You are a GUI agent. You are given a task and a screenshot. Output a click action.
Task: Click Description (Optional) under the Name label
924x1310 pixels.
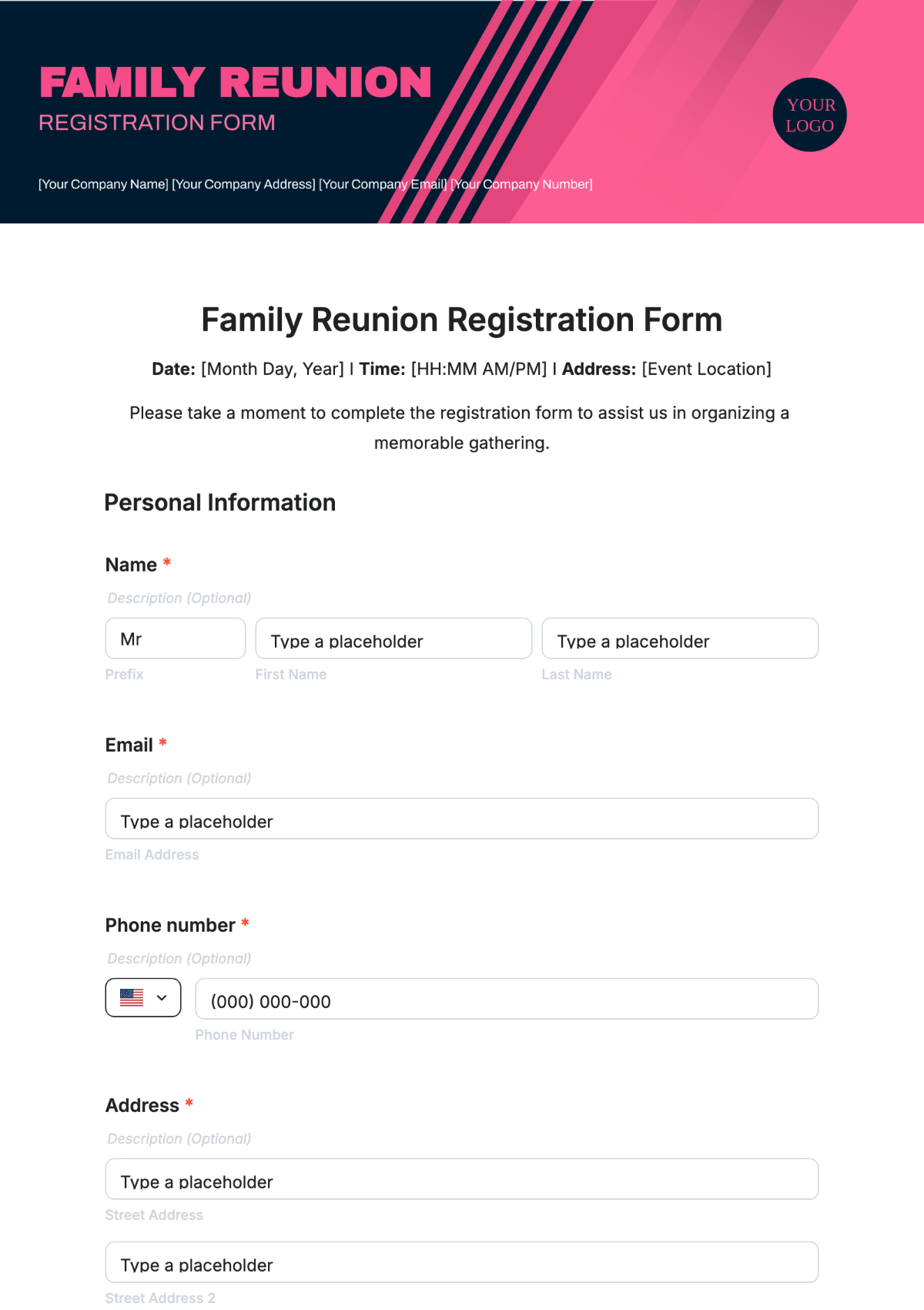coord(179,598)
